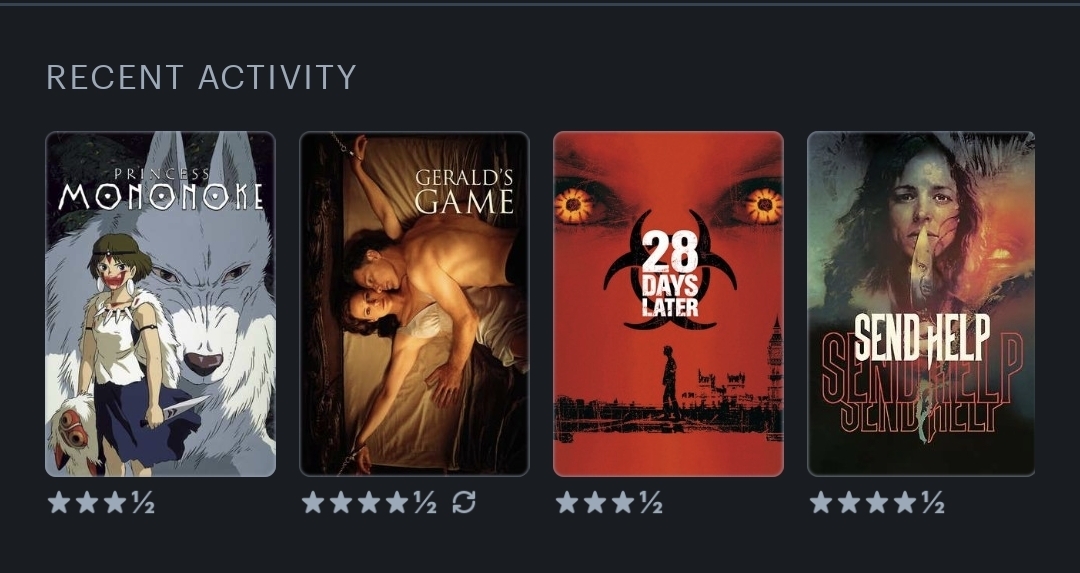Select the third star under Princess Mononoke
Image resolution: width=1080 pixels, height=573 pixels.
point(114,502)
